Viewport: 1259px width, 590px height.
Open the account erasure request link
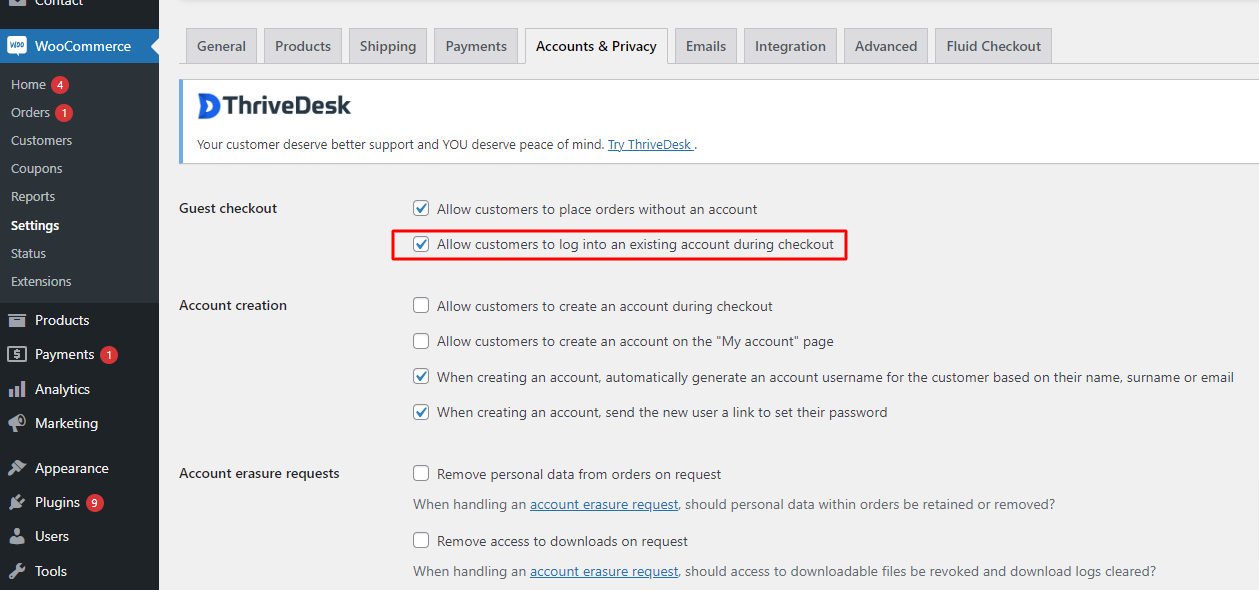[604, 504]
